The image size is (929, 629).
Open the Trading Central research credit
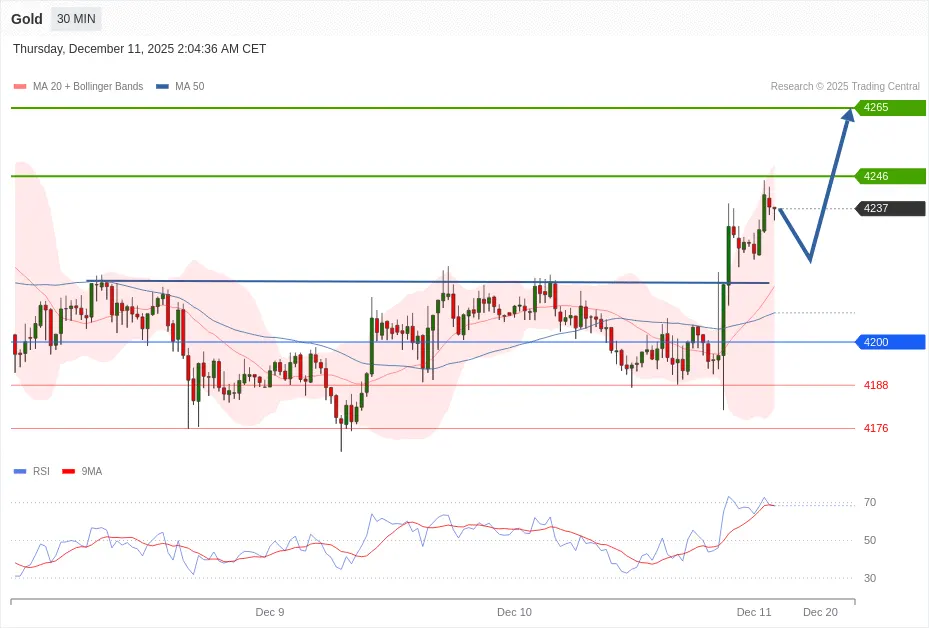click(845, 87)
